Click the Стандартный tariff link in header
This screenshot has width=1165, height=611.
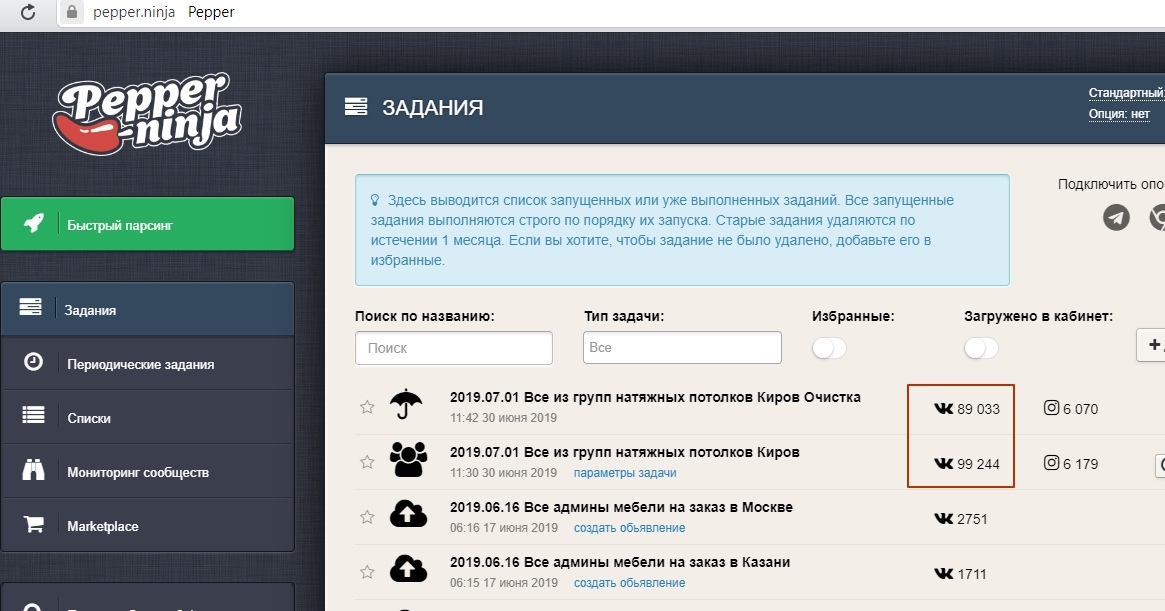(x=1126, y=93)
